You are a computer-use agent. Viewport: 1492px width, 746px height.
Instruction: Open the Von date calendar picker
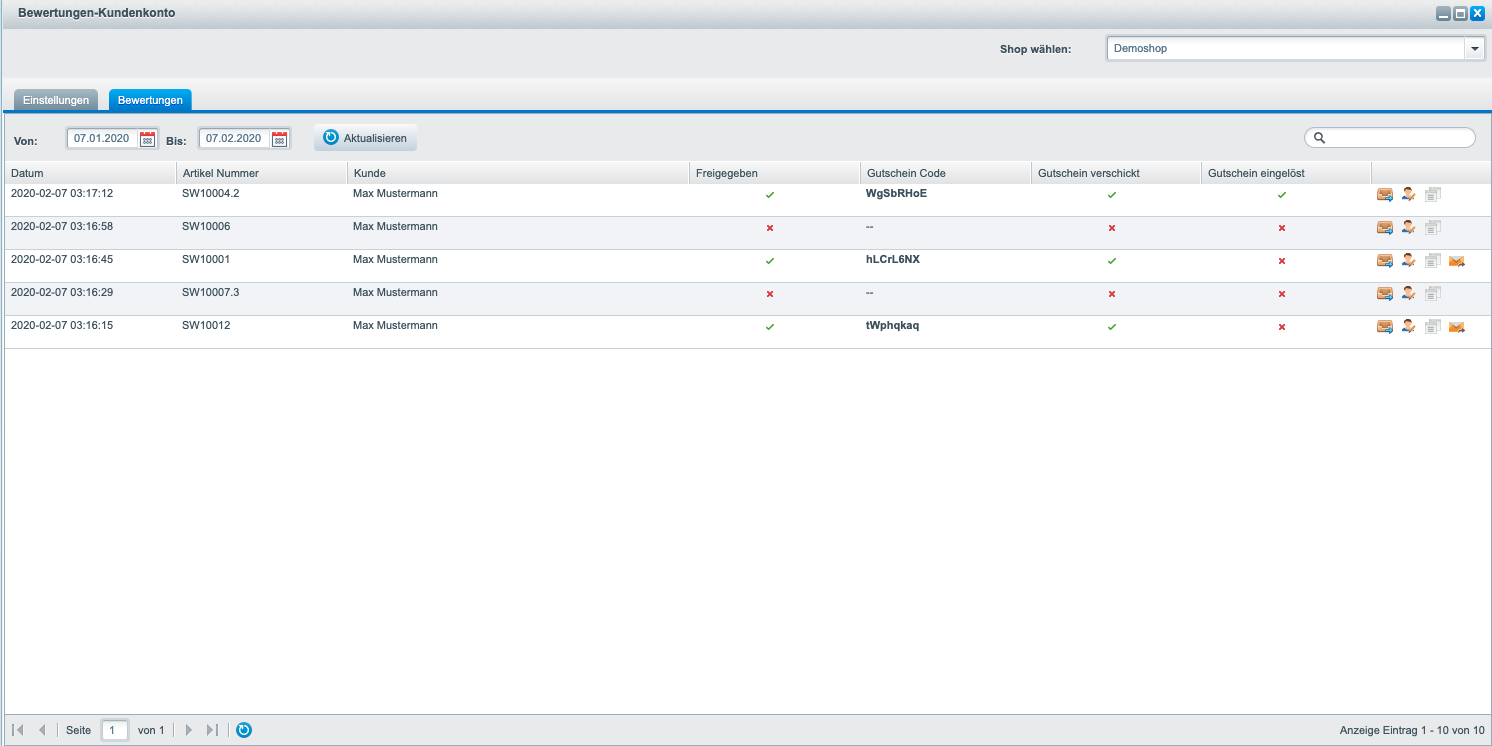(x=147, y=139)
